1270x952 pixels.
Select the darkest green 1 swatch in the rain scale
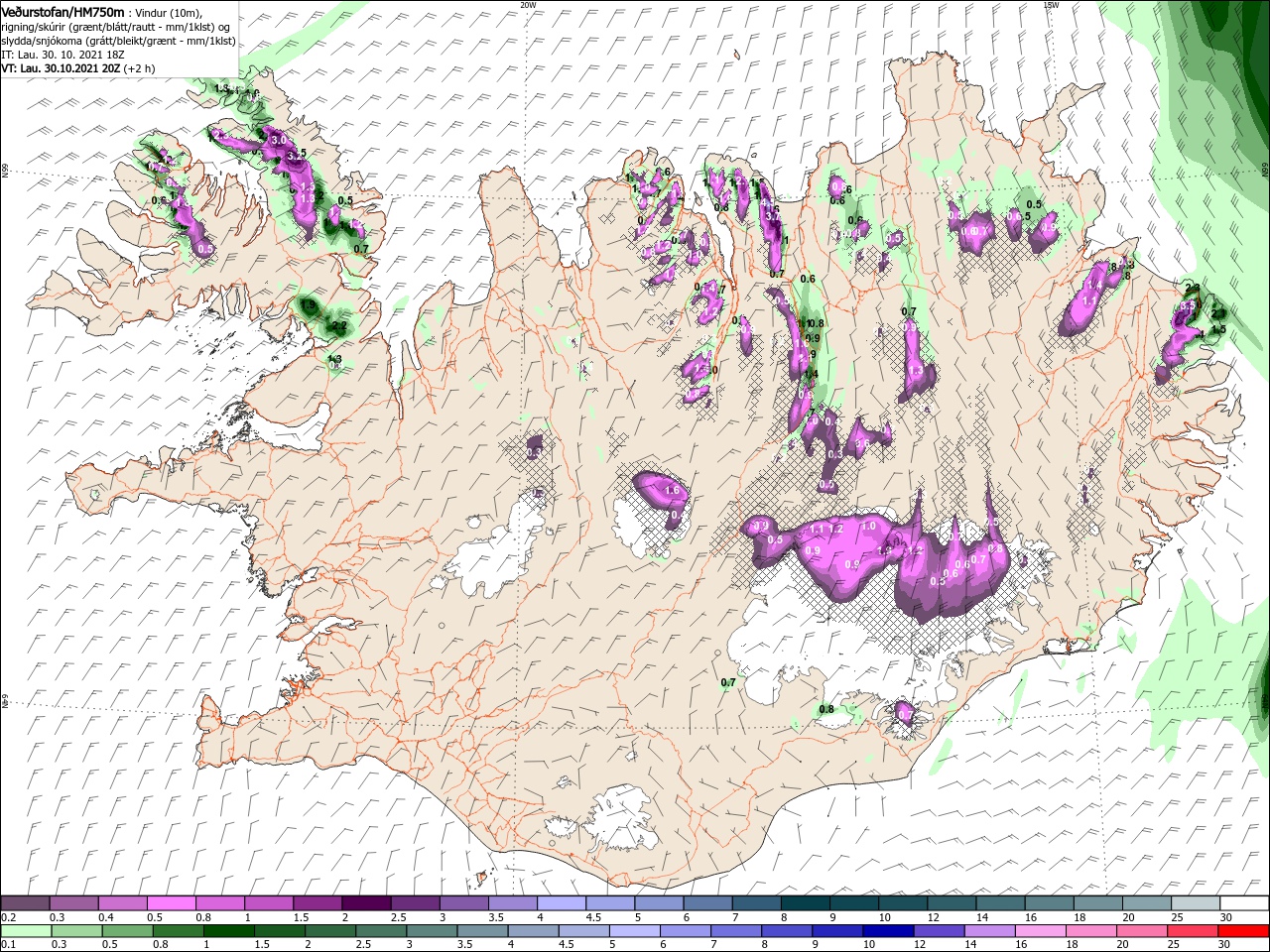(228, 932)
